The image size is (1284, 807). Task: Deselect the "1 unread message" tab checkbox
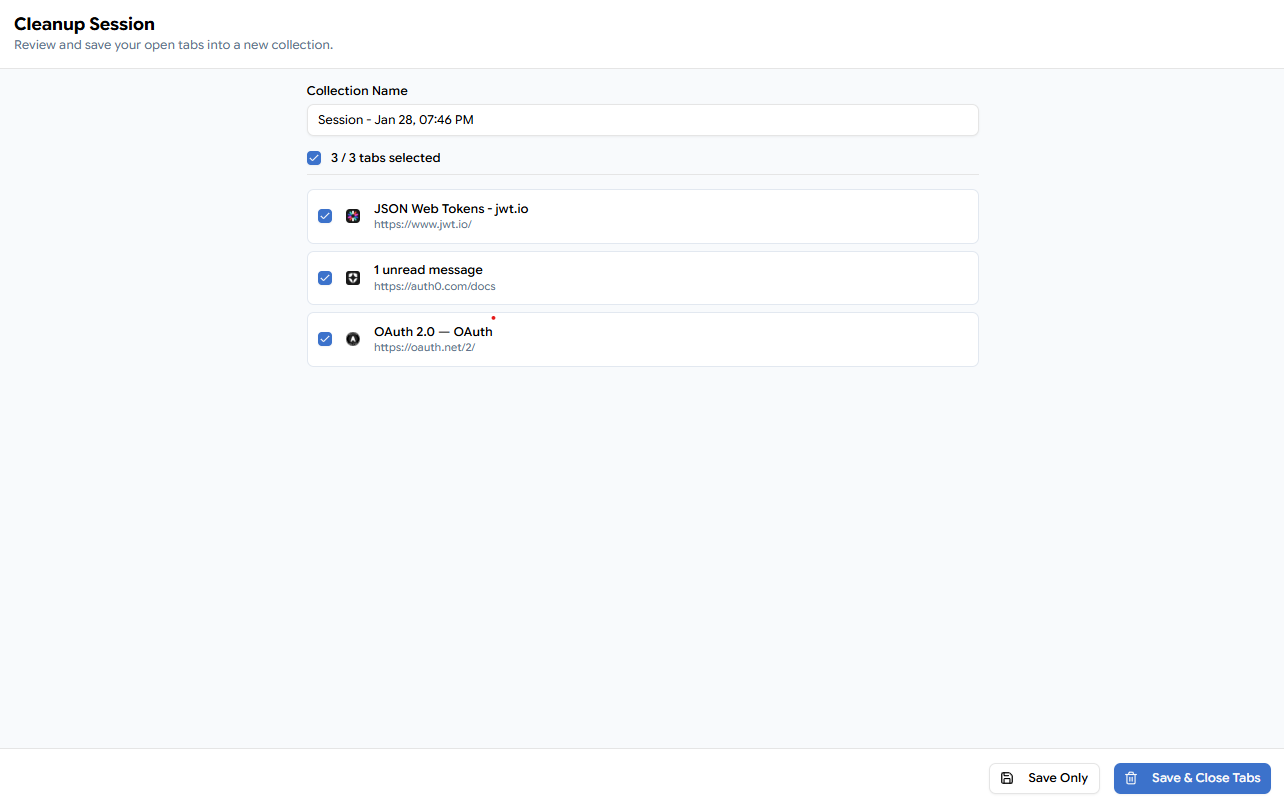pos(325,278)
